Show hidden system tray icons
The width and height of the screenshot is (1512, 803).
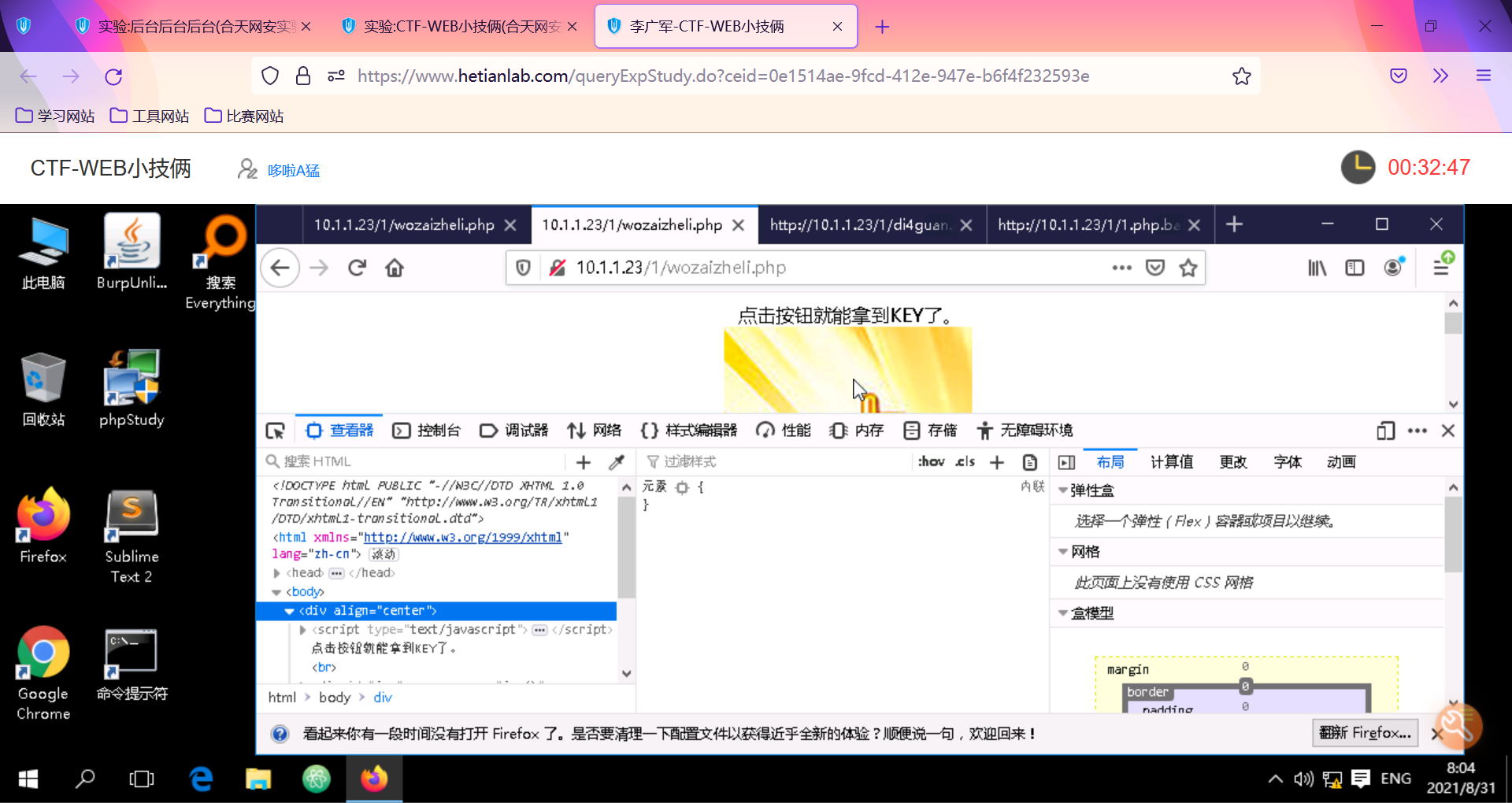(1275, 779)
